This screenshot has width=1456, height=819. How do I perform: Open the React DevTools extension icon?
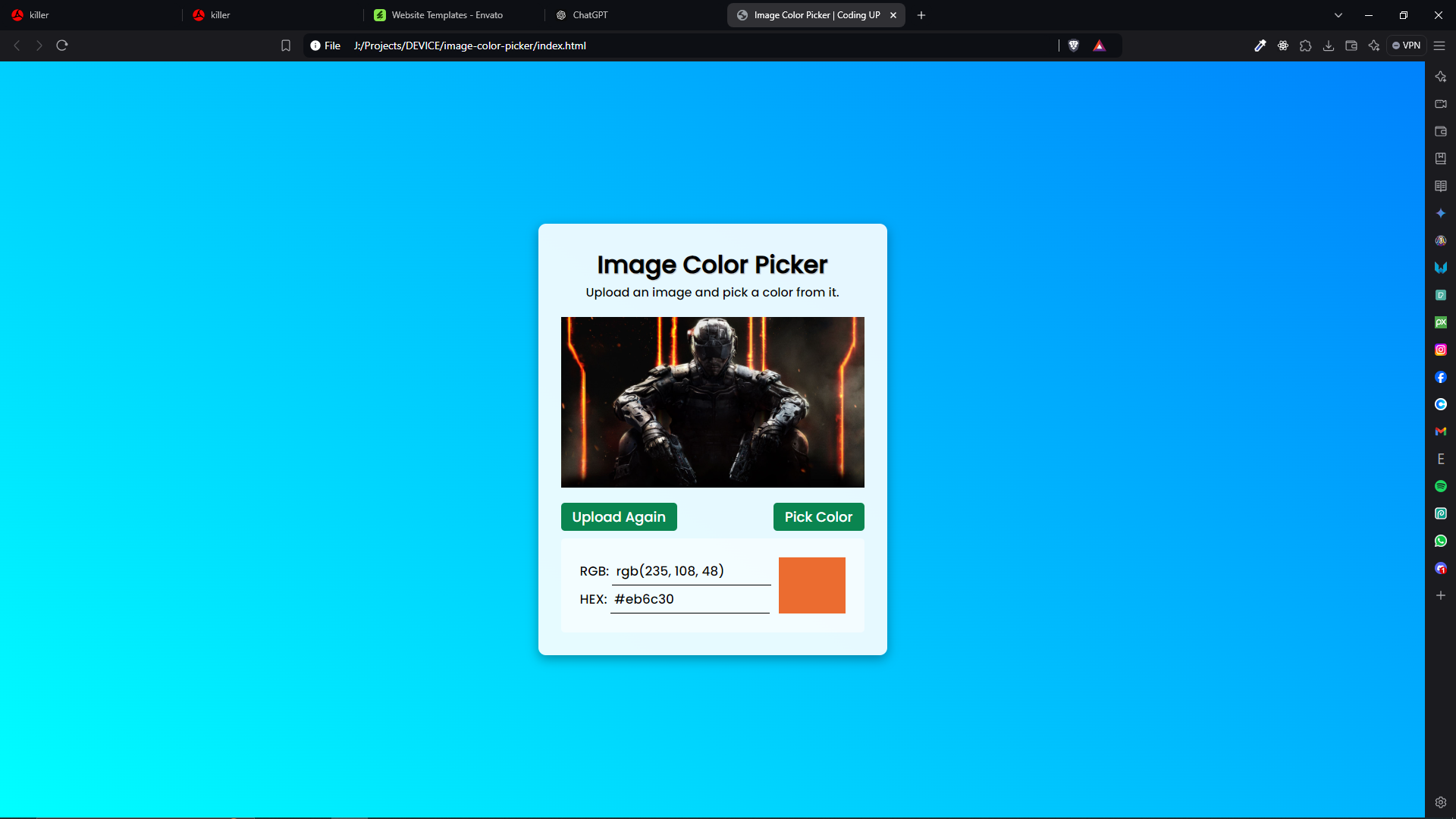1283,45
